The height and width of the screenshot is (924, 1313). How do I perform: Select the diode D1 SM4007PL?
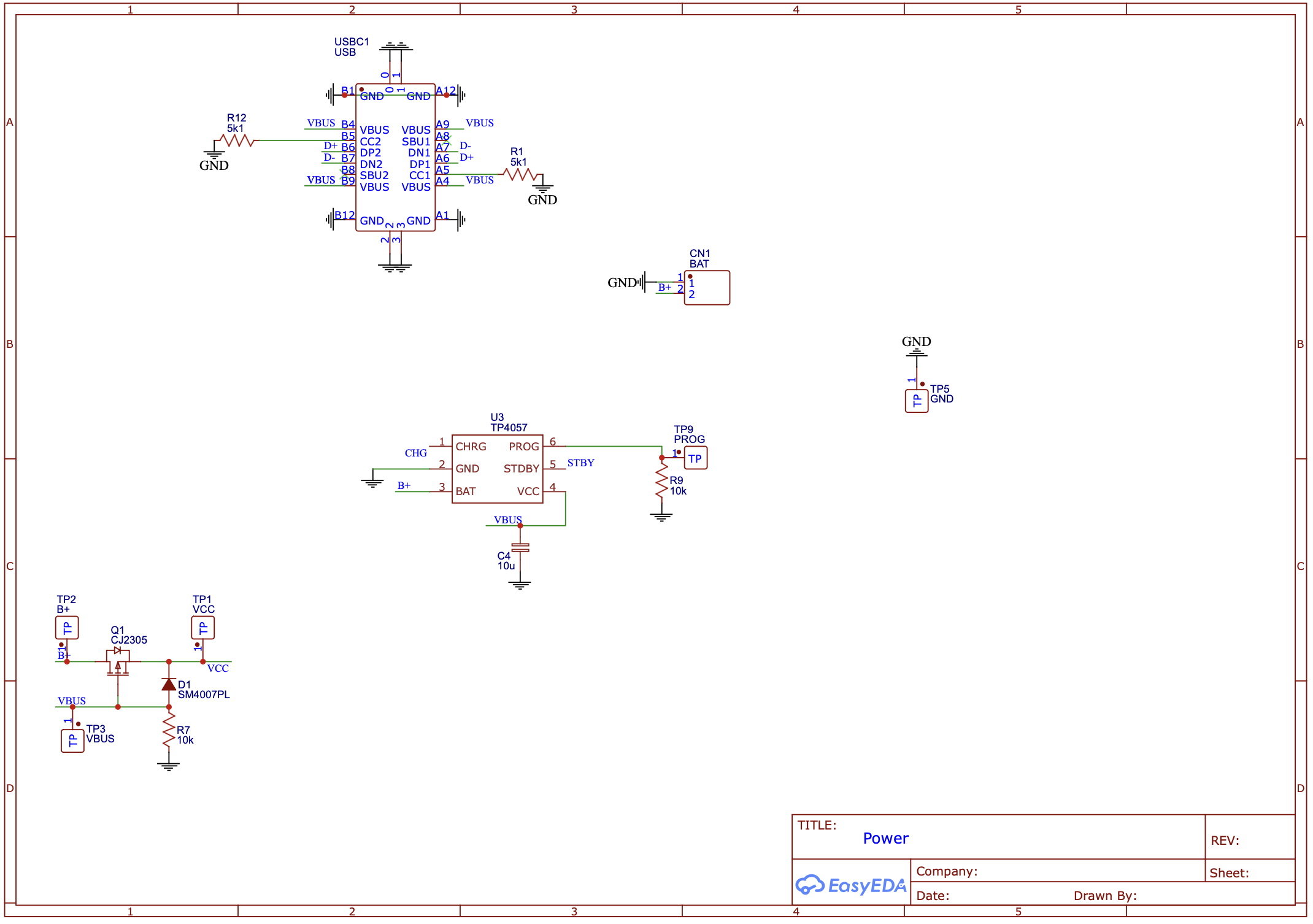(168, 686)
